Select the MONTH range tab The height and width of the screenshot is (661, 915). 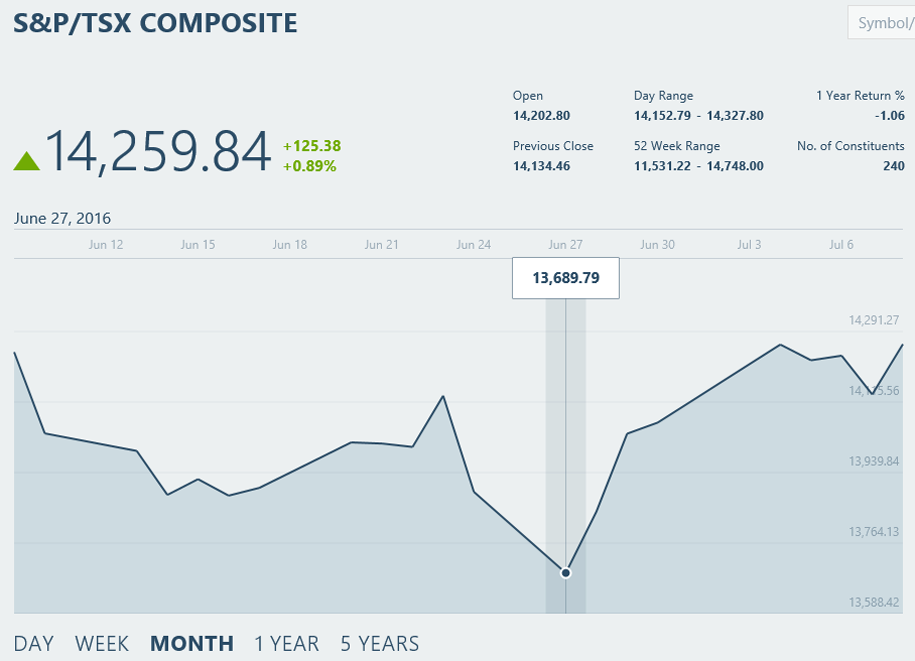pyautogui.click(x=192, y=643)
